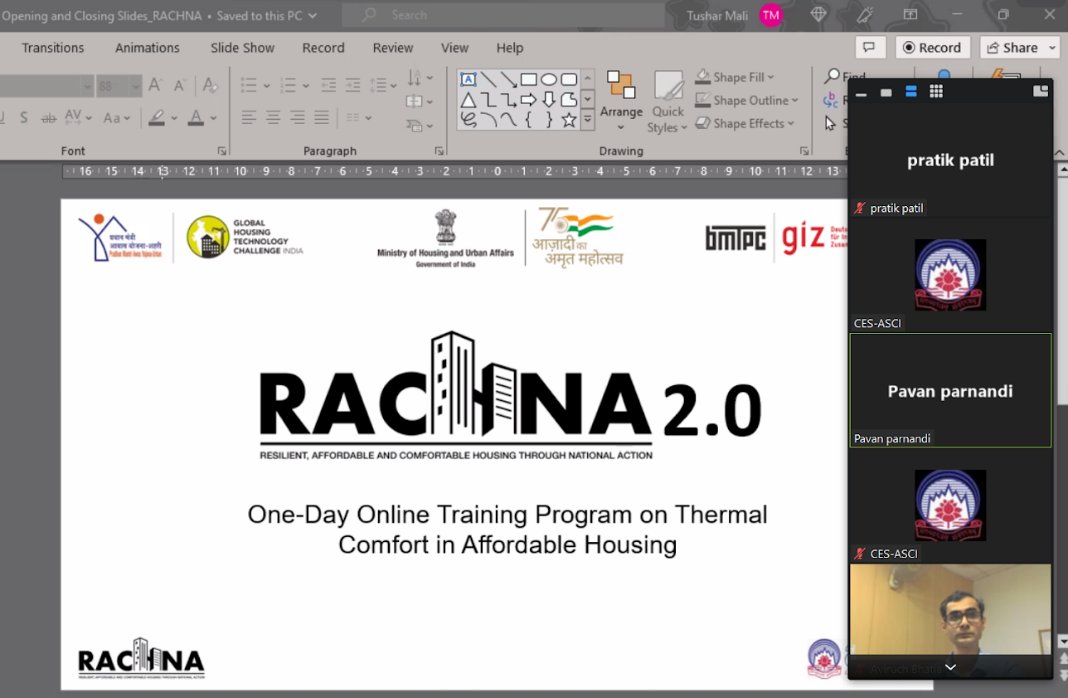Image resolution: width=1068 pixels, height=698 pixels.
Task: Show more participants with down chevron
Action: click(x=950, y=667)
